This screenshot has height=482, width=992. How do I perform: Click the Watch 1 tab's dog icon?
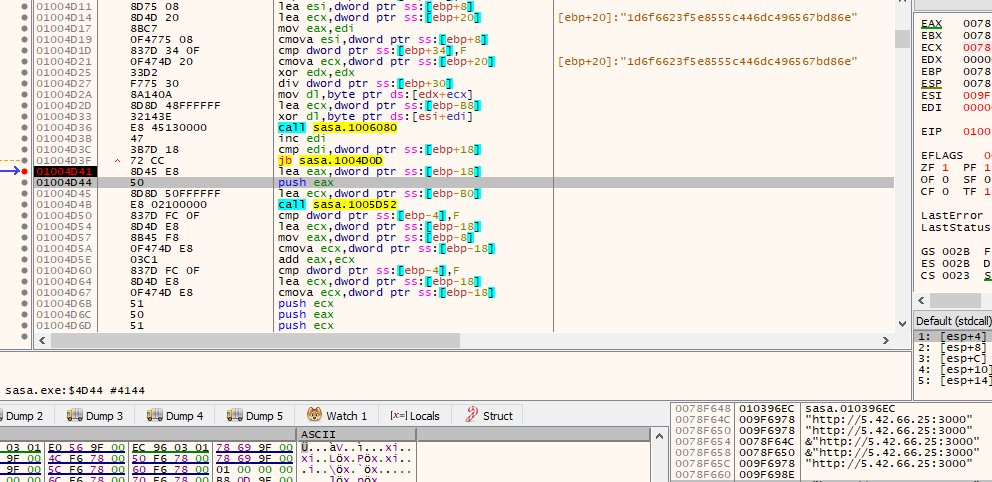coord(314,416)
